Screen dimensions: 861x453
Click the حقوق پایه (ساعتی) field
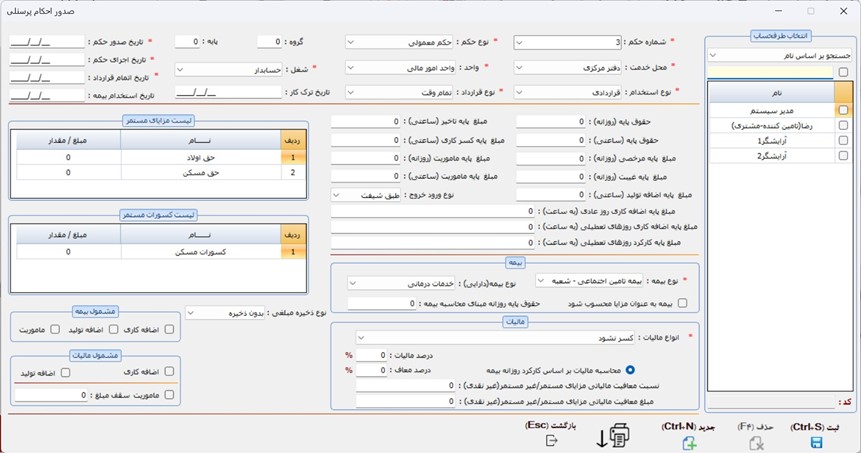pyautogui.click(x=551, y=141)
